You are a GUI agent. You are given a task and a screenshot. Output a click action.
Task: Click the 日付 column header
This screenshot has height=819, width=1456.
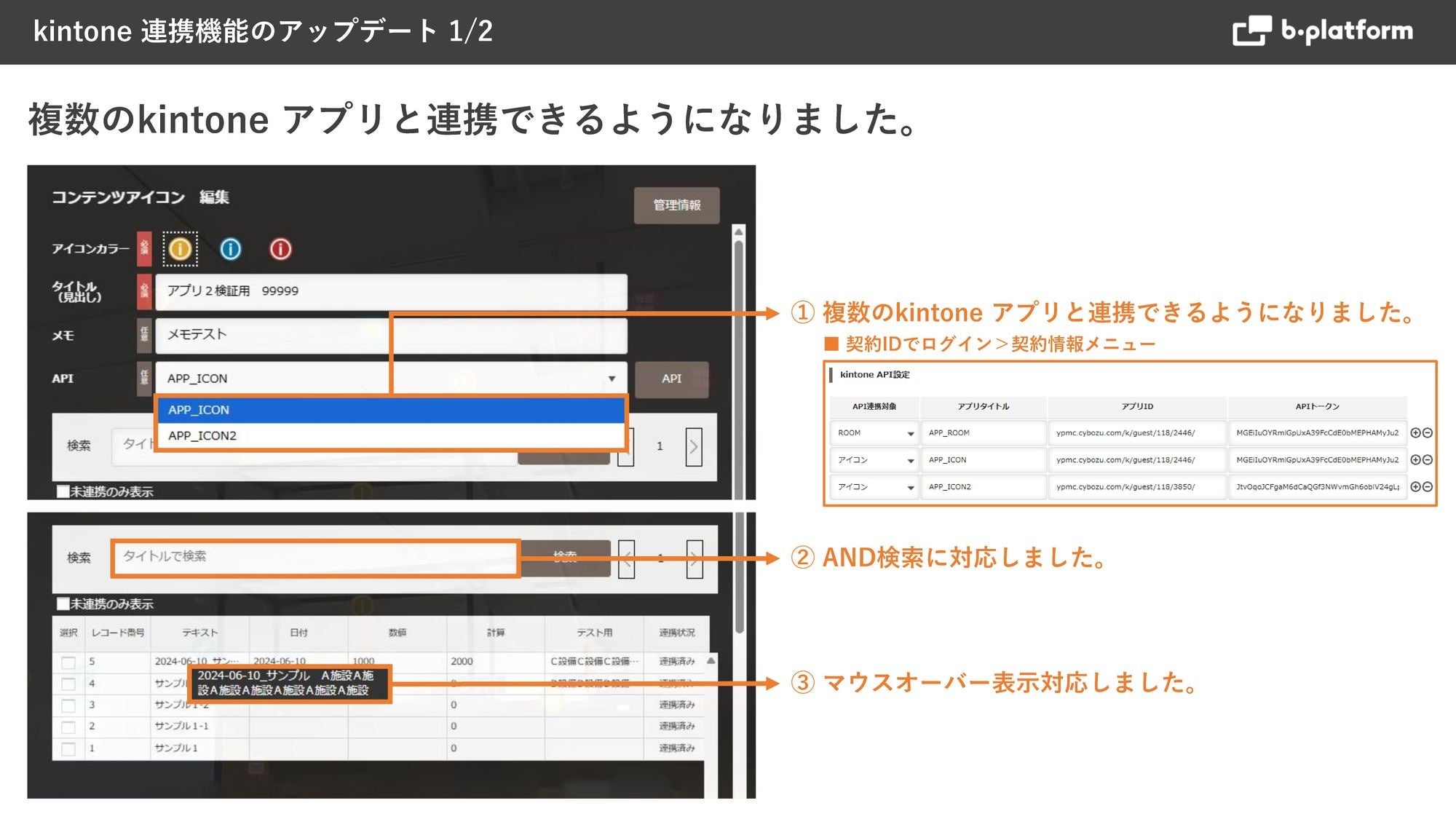(x=298, y=633)
